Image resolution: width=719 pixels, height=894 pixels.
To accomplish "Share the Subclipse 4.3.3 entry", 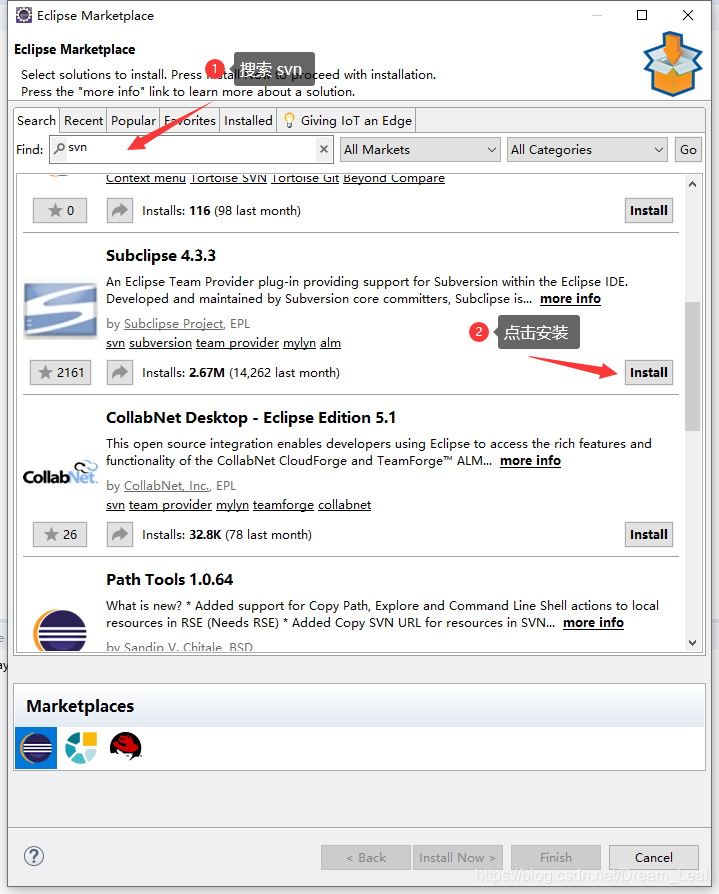I will pyautogui.click(x=120, y=372).
